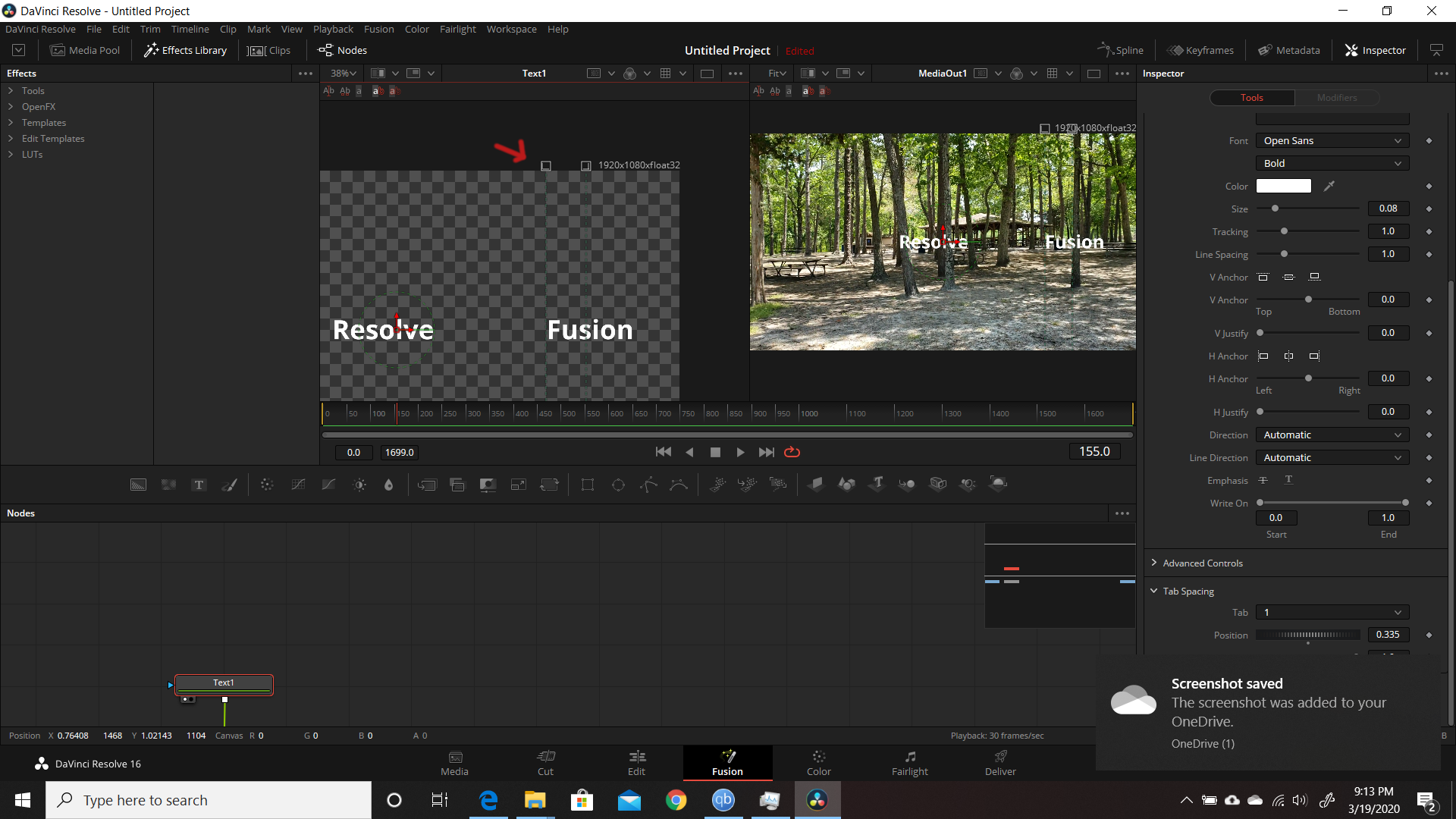Play the composition forward
The height and width of the screenshot is (819, 1456).
click(741, 453)
